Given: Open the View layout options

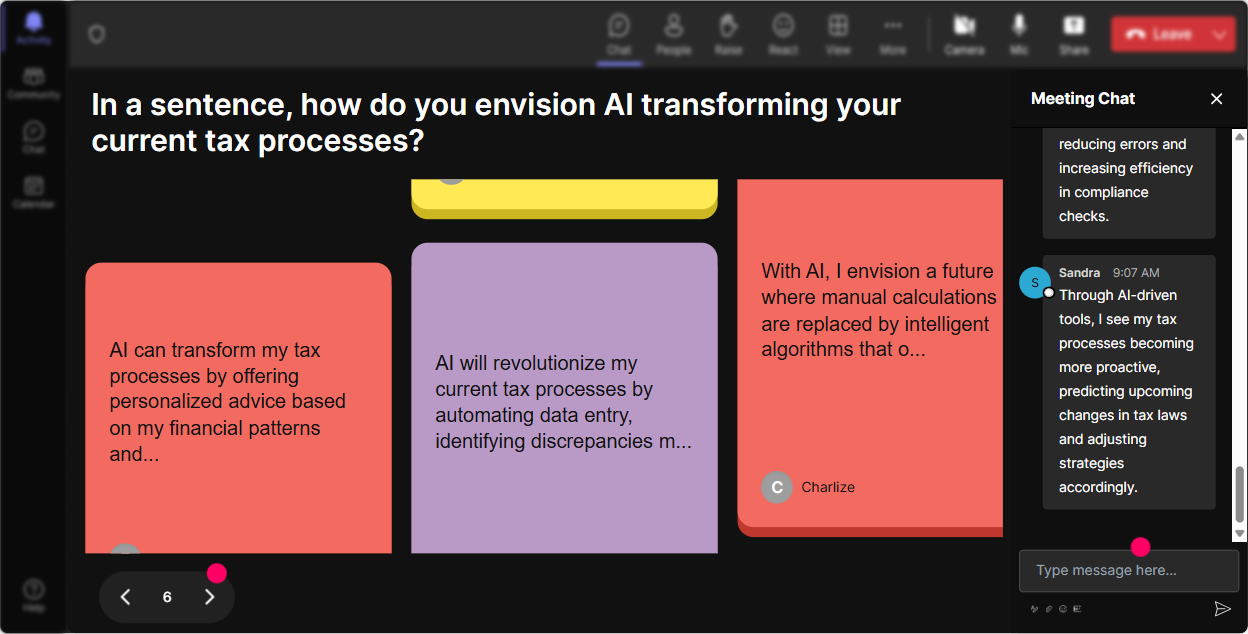Looking at the screenshot, I should click(x=838, y=34).
